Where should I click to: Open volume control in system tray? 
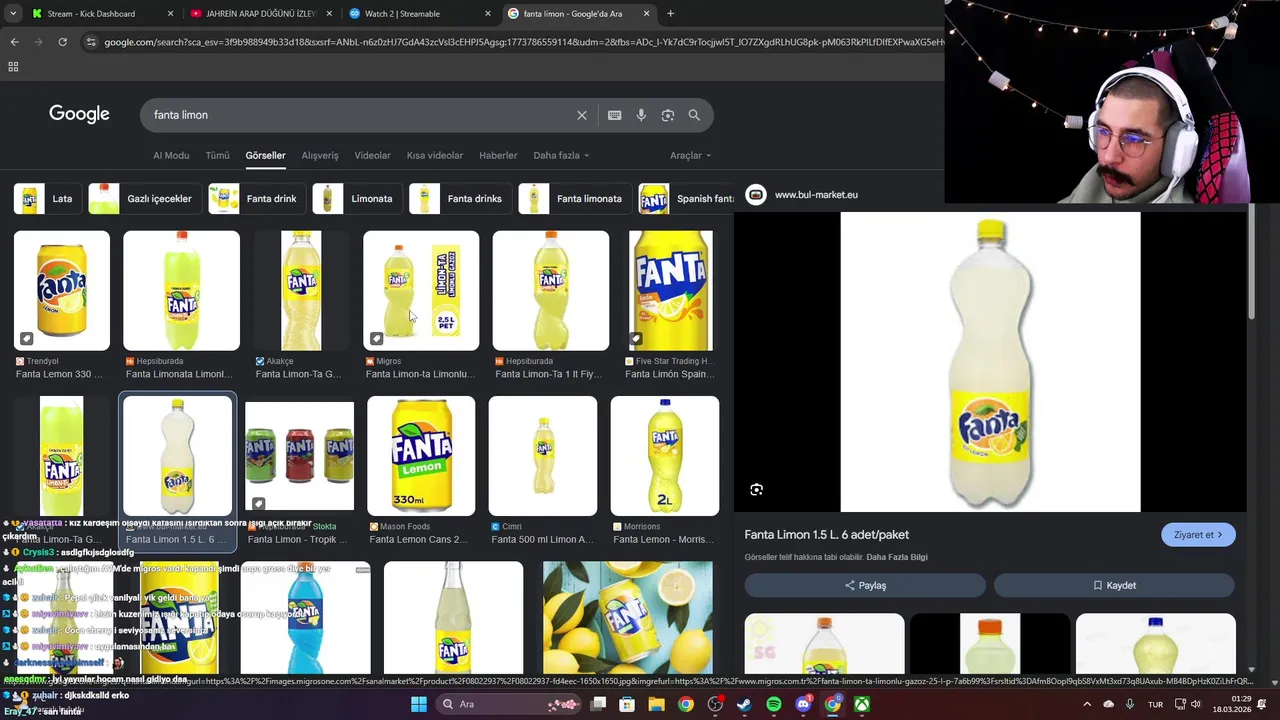1196,704
